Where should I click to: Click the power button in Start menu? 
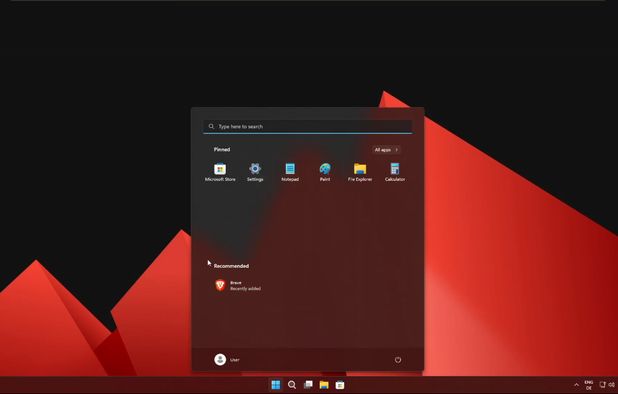point(398,360)
